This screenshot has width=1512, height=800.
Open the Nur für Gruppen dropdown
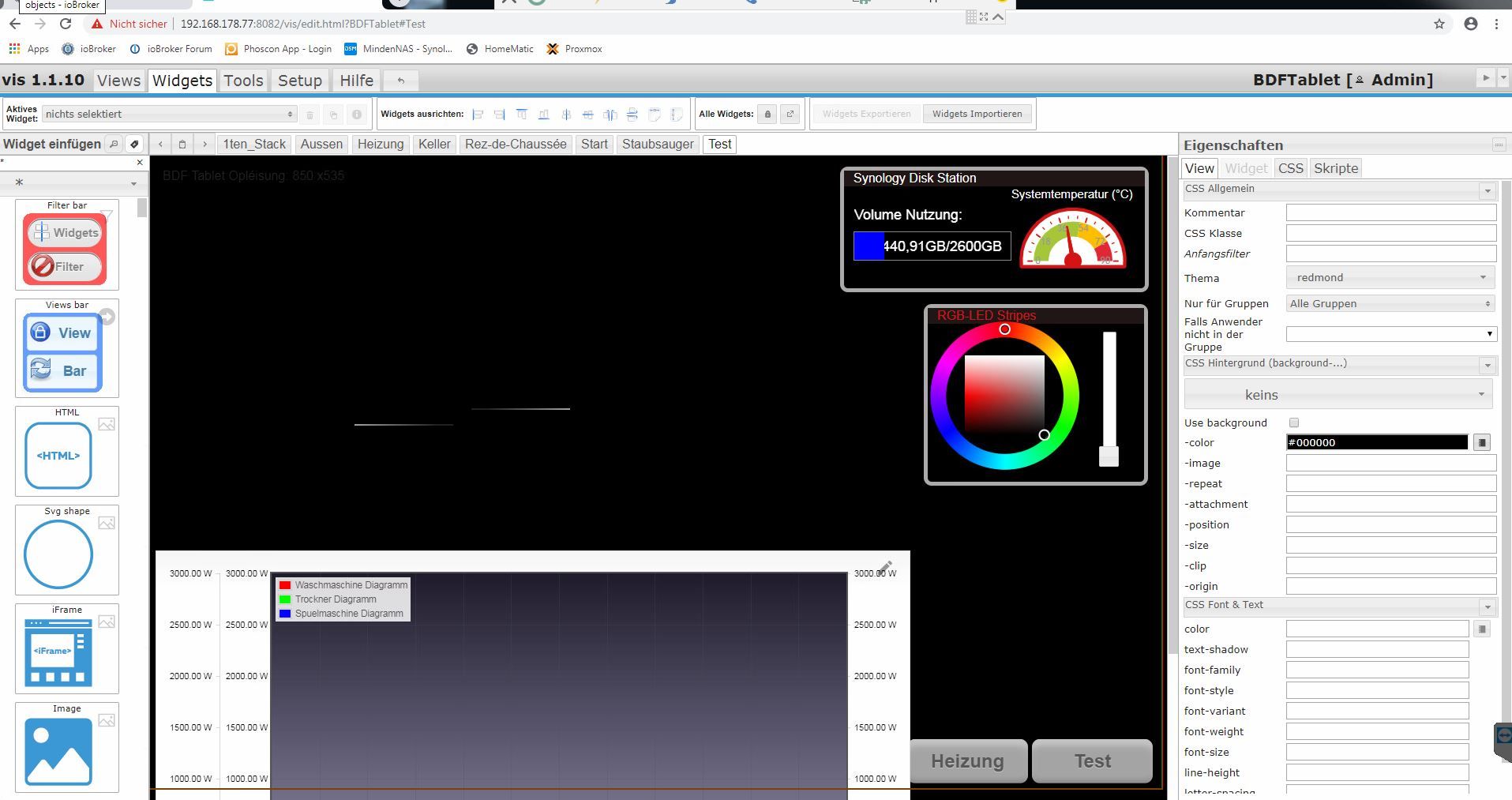tap(1390, 303)
